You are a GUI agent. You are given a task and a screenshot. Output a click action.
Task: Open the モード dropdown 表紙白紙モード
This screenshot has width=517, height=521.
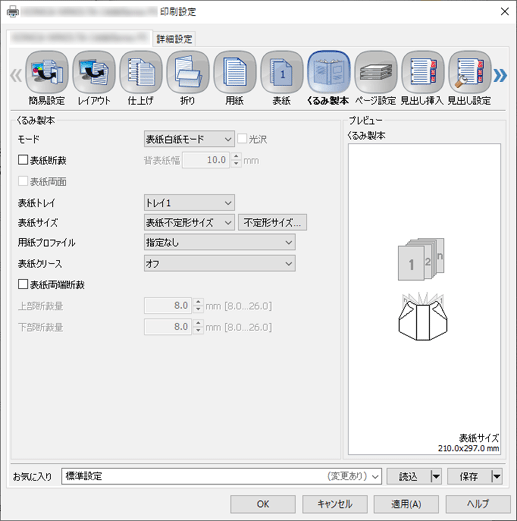(189, 139)
